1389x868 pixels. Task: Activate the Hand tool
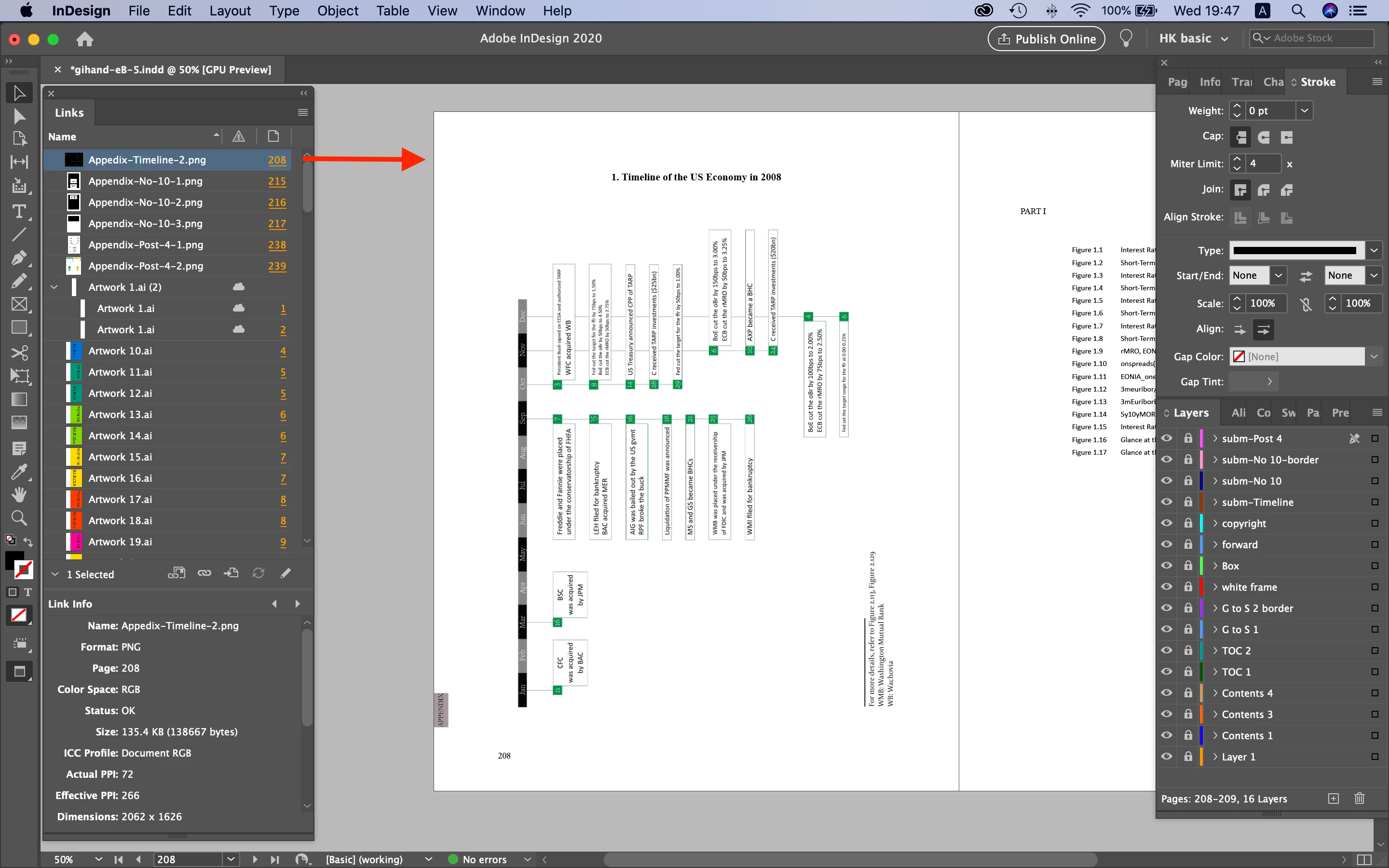18,494
